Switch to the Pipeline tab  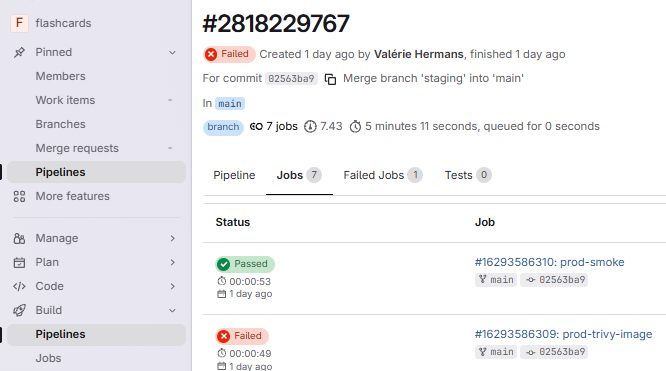pyautogui.click(x=234, y=175)
